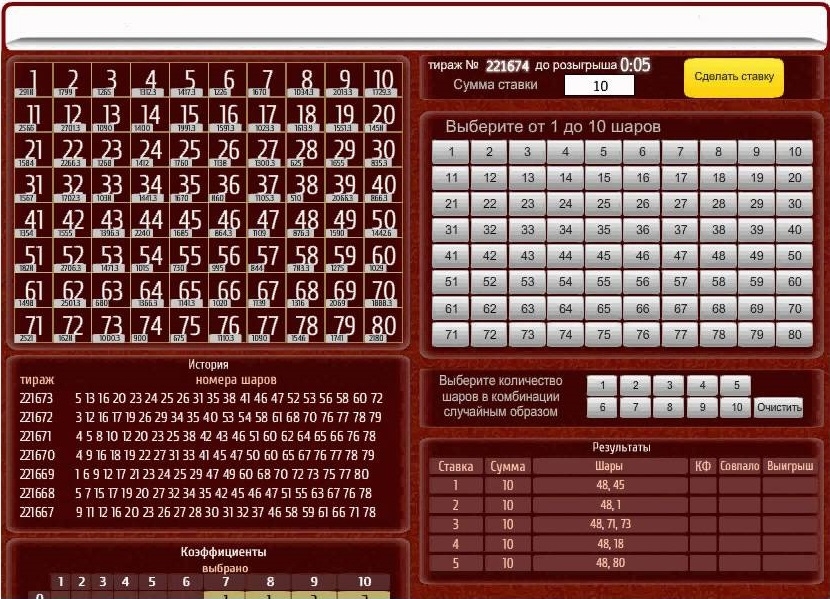Clear the selection with the Очистить button
The height and width of the screenshot is (599, 830).
click(779, 407)
